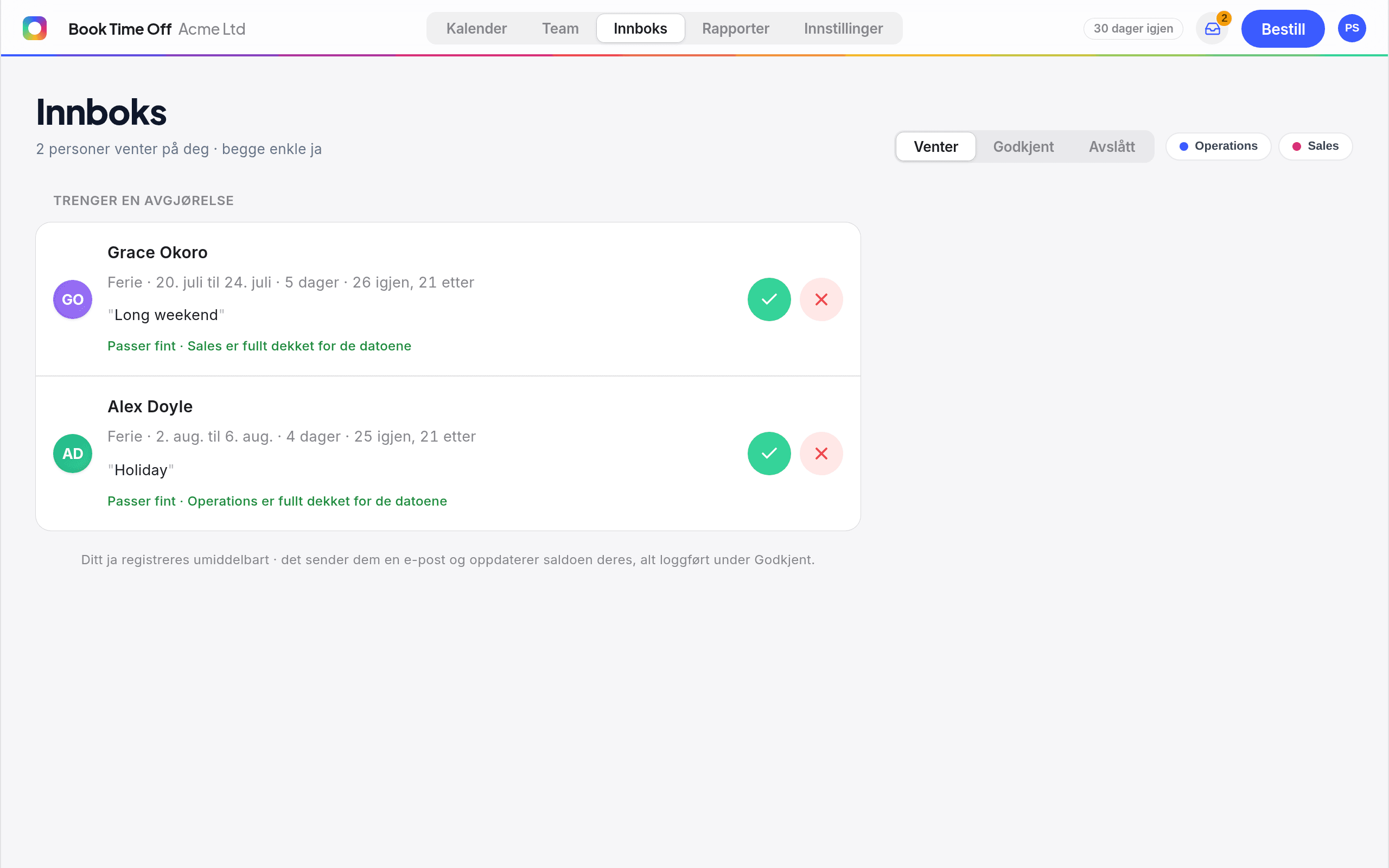
Task: Go to the Rapporter tab
Action: [x=735, y=29]
